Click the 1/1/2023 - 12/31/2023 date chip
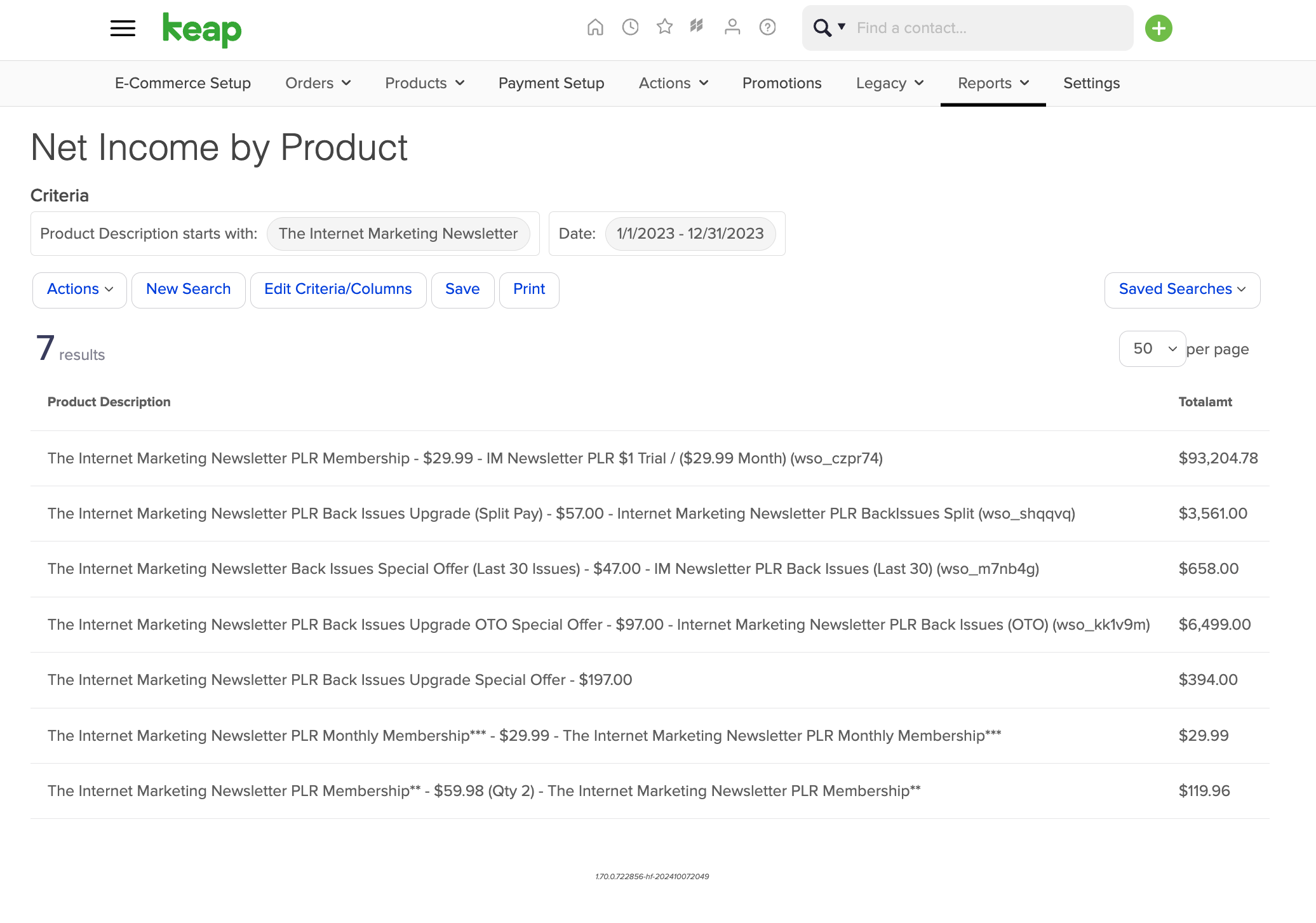 pos(690,234)
